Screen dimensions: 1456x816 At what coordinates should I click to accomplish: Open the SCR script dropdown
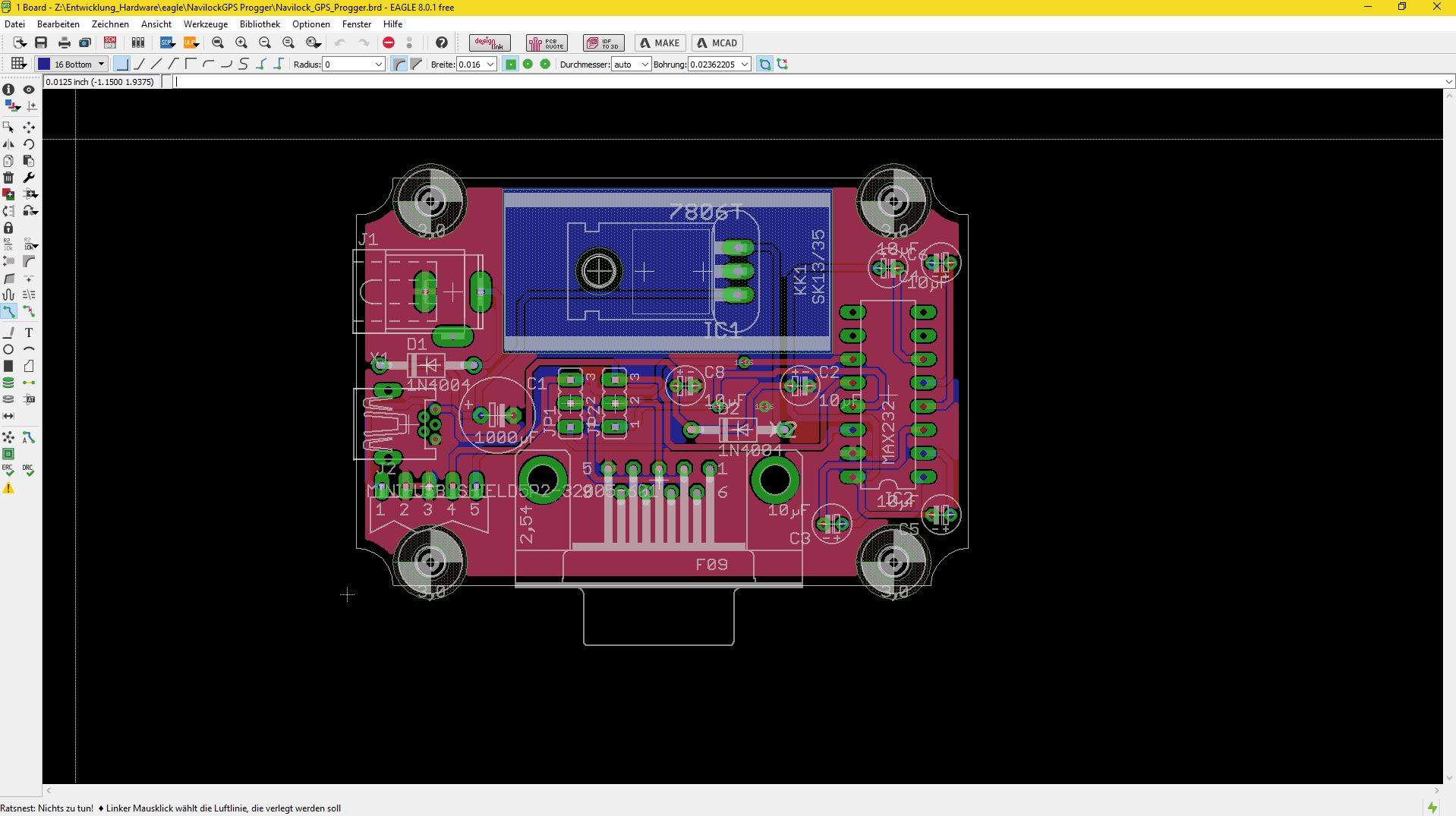pyautogui.click(x=167, y=43)
